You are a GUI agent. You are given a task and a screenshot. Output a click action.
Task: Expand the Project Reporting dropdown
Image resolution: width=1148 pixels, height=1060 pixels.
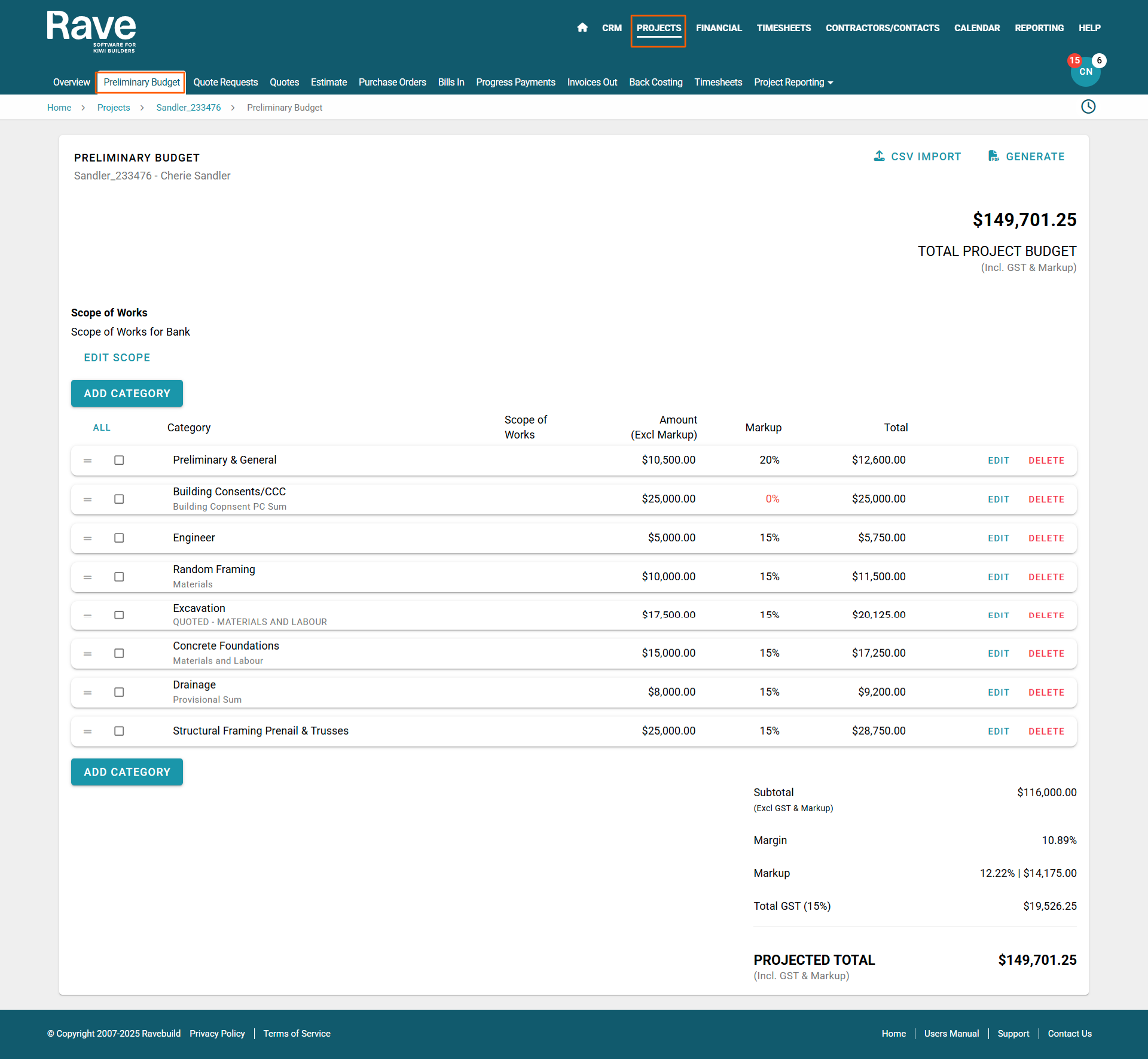pos(793,83)
